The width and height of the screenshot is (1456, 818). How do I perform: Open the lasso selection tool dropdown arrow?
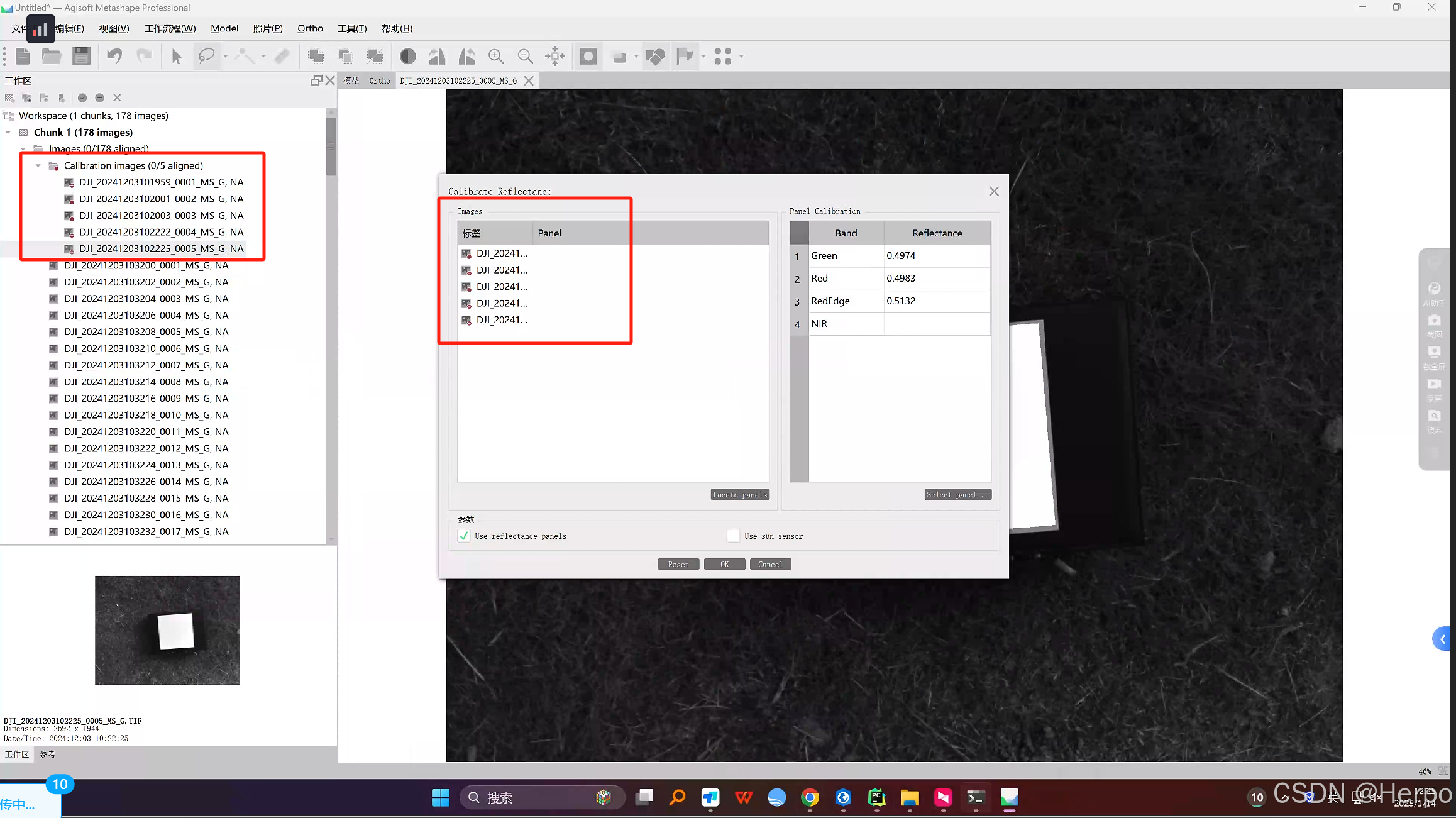point(225,57)
